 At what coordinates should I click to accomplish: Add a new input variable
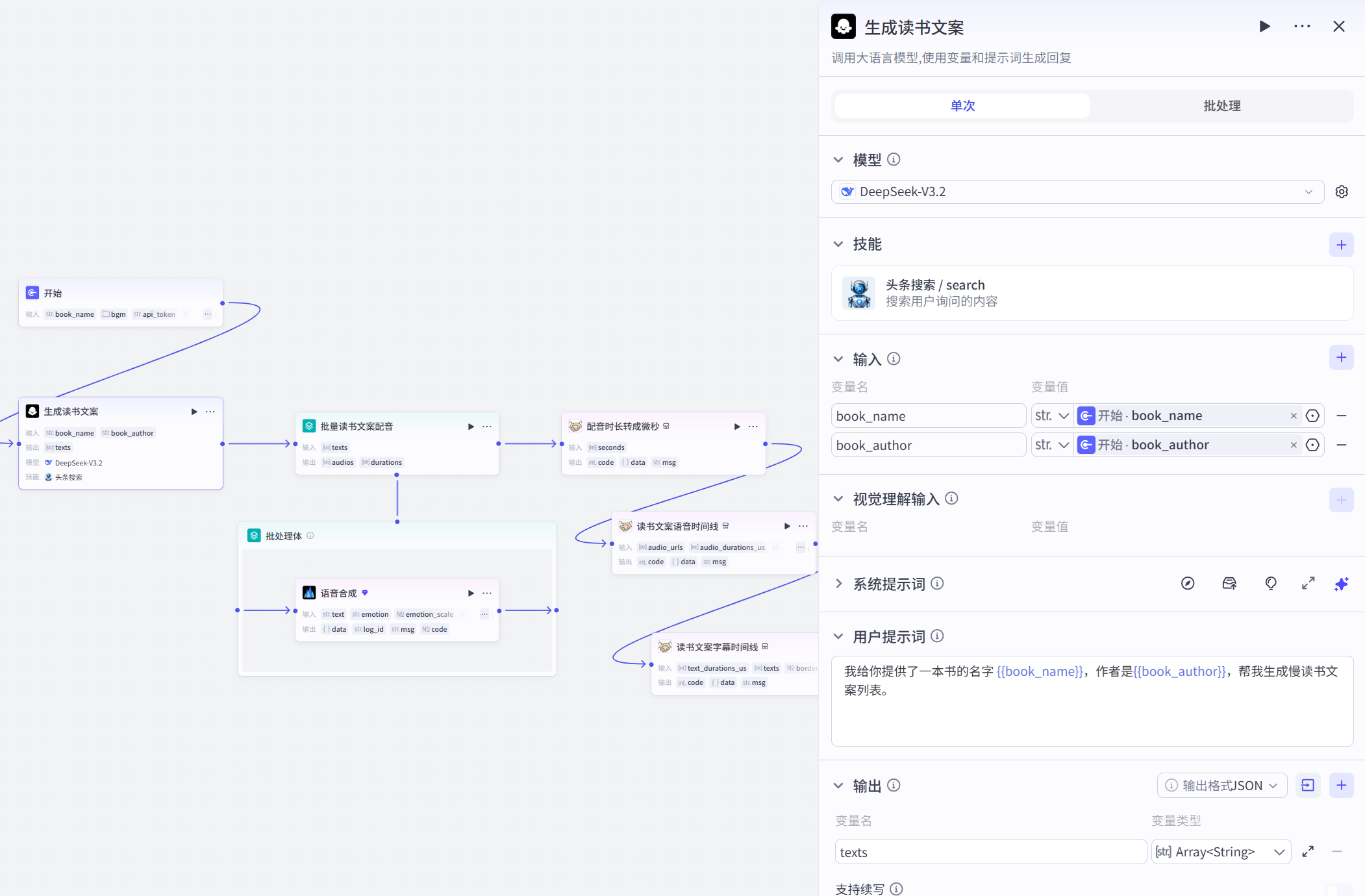point(1342,357)
